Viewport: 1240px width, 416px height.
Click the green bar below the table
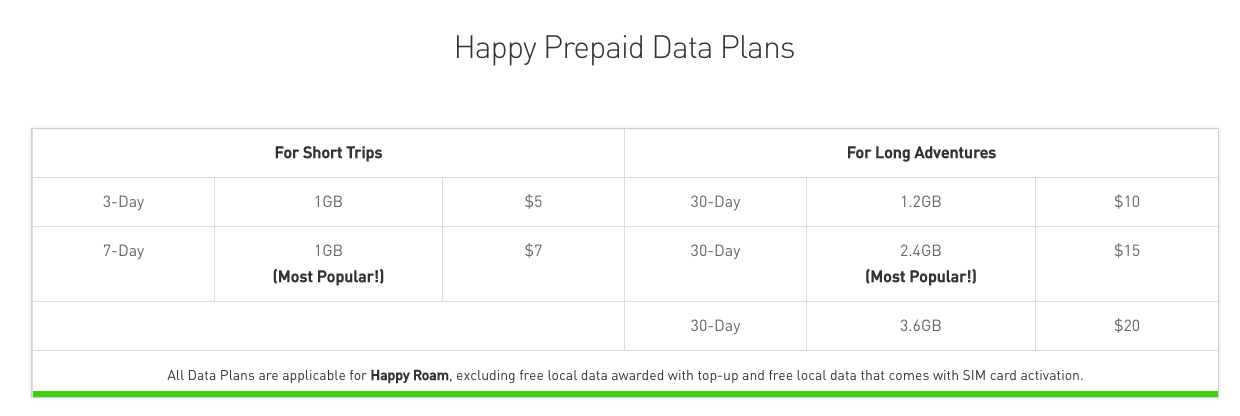[625, 394]
